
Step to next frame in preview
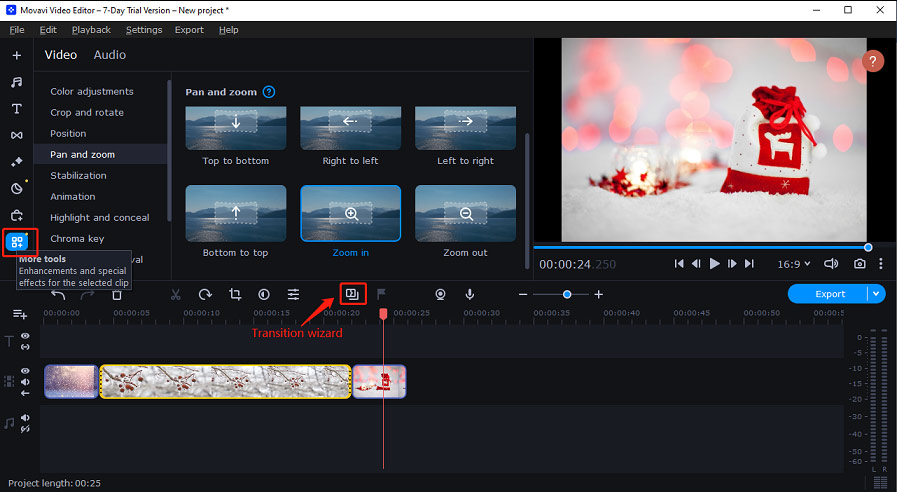(x=732, y=264)
